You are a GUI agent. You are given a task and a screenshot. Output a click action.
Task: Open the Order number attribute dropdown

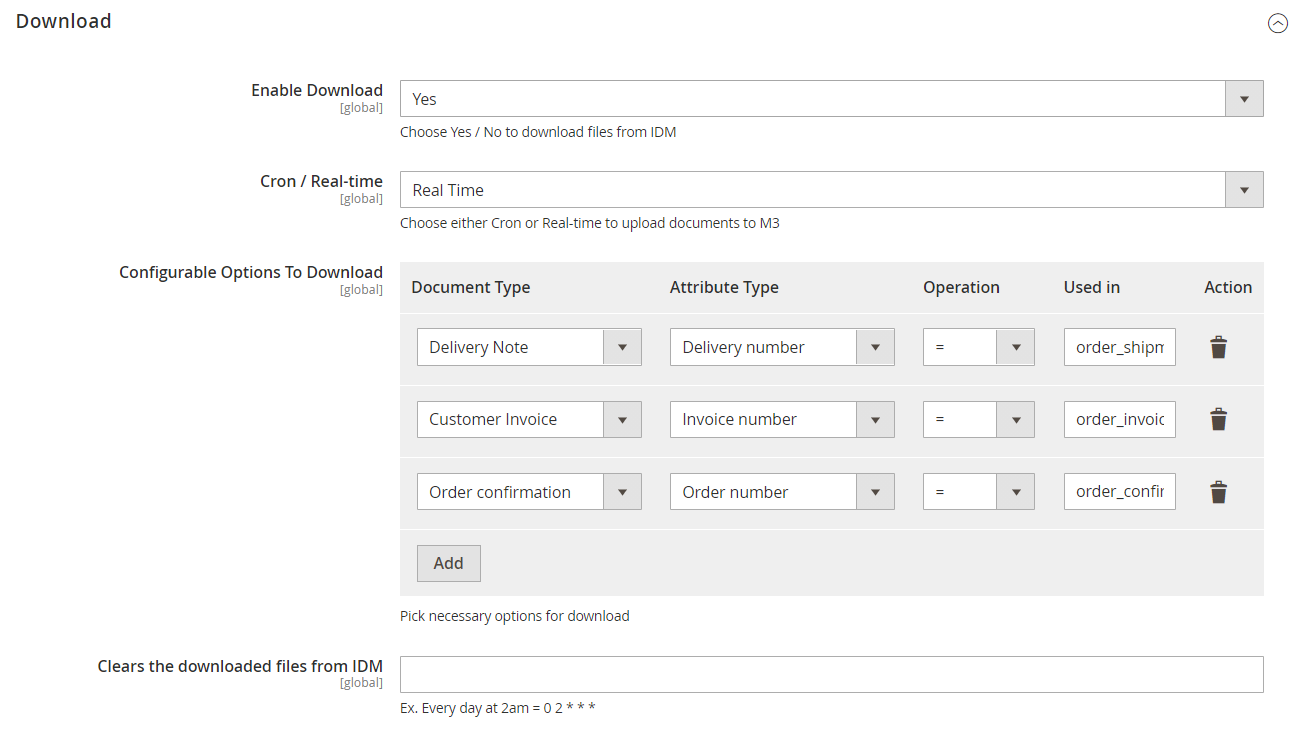click(x=782, y=492)
